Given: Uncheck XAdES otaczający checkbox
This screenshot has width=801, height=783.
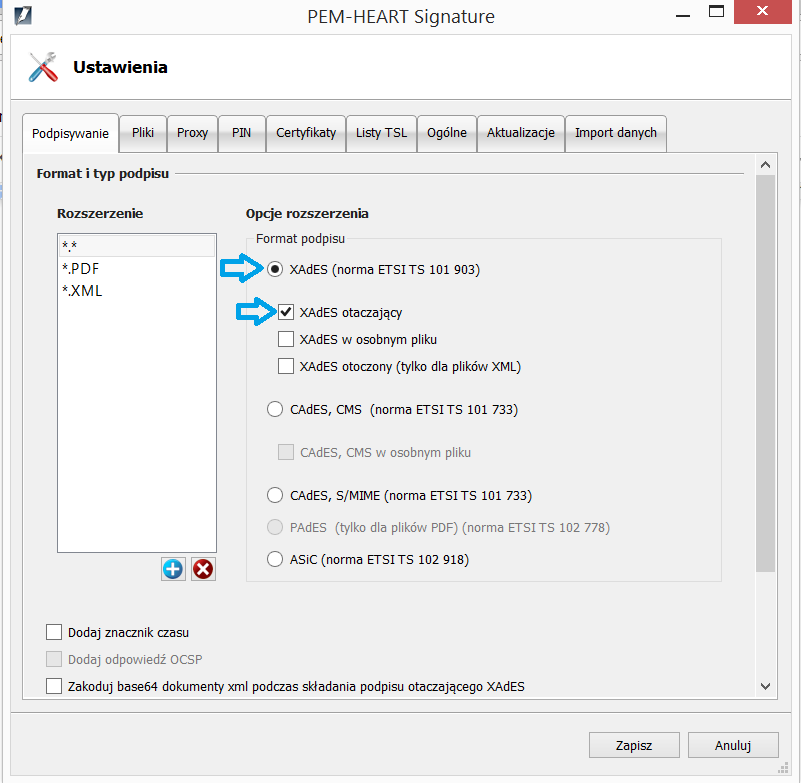Looking at the screenshot, I should pyautogui.click(x=286, y=312).
